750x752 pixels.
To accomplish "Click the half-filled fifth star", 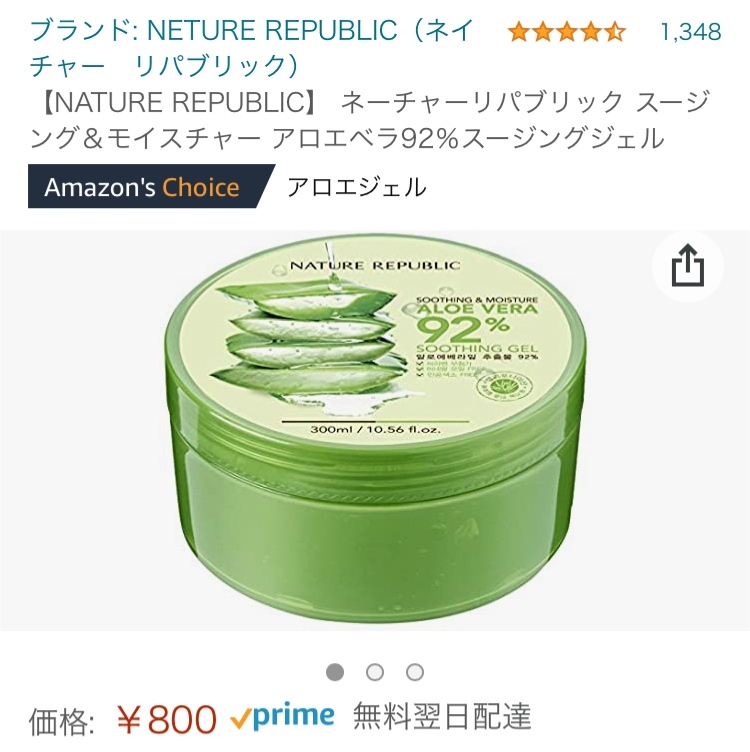I will click(615, 32).
